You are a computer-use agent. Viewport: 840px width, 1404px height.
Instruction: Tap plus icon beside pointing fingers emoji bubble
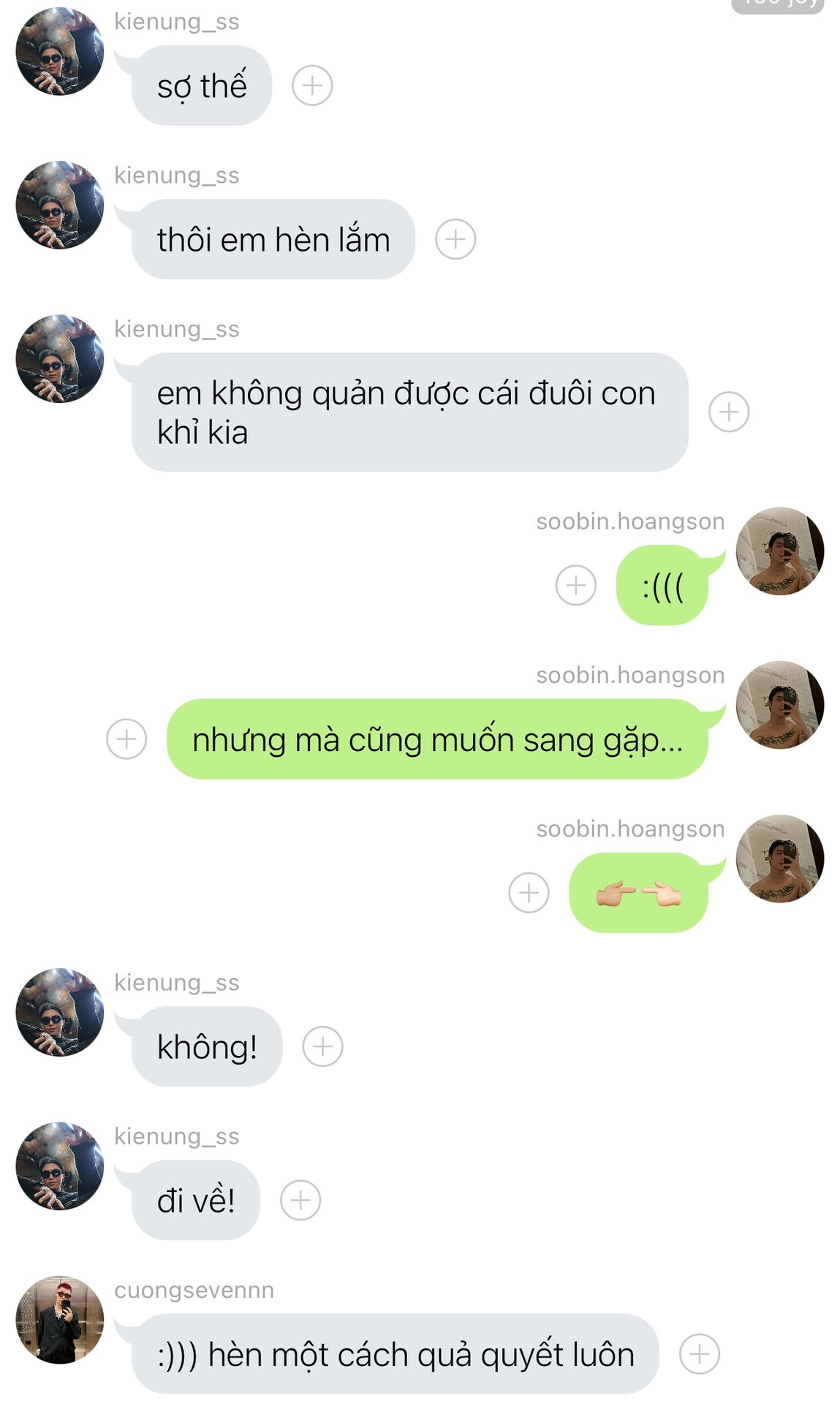coord(529,892)
